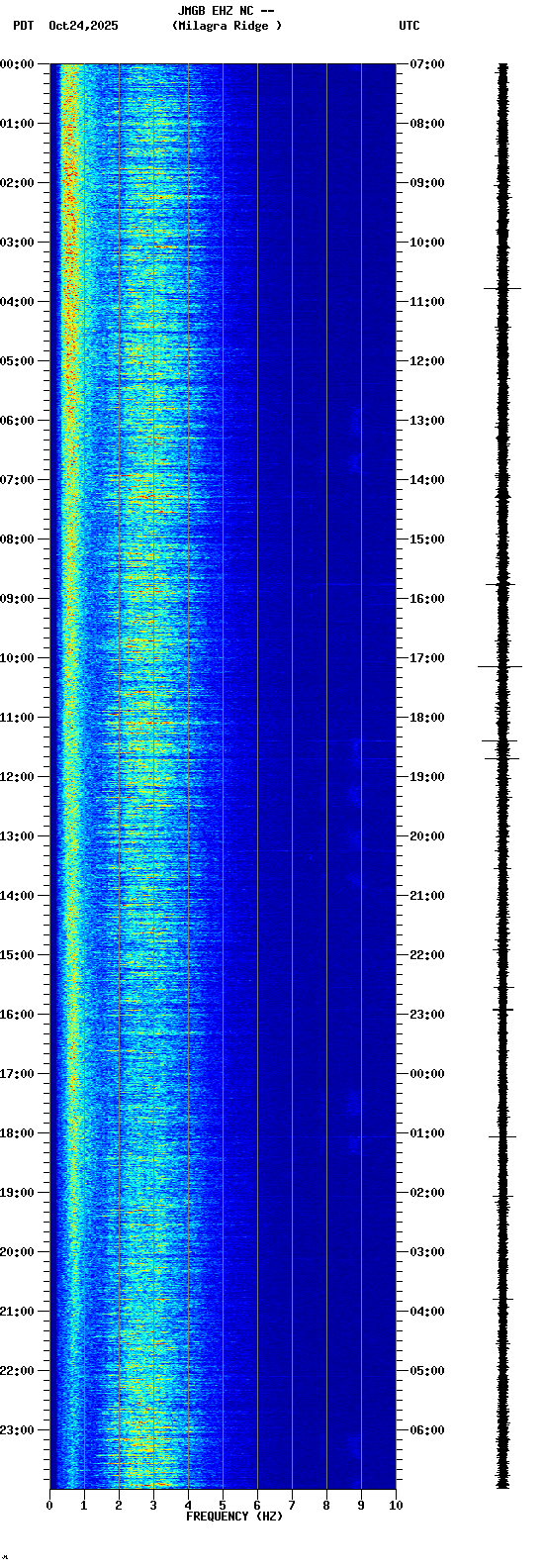Click the 16:00 PDT time label
The width and height of the screenshot is (546, 1568).
(17, 1015)
